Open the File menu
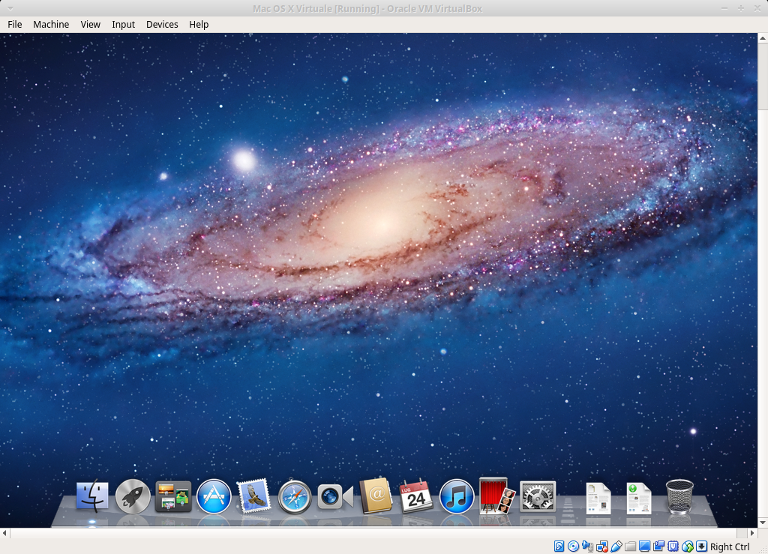768x554 pixels. pos(15,24)
